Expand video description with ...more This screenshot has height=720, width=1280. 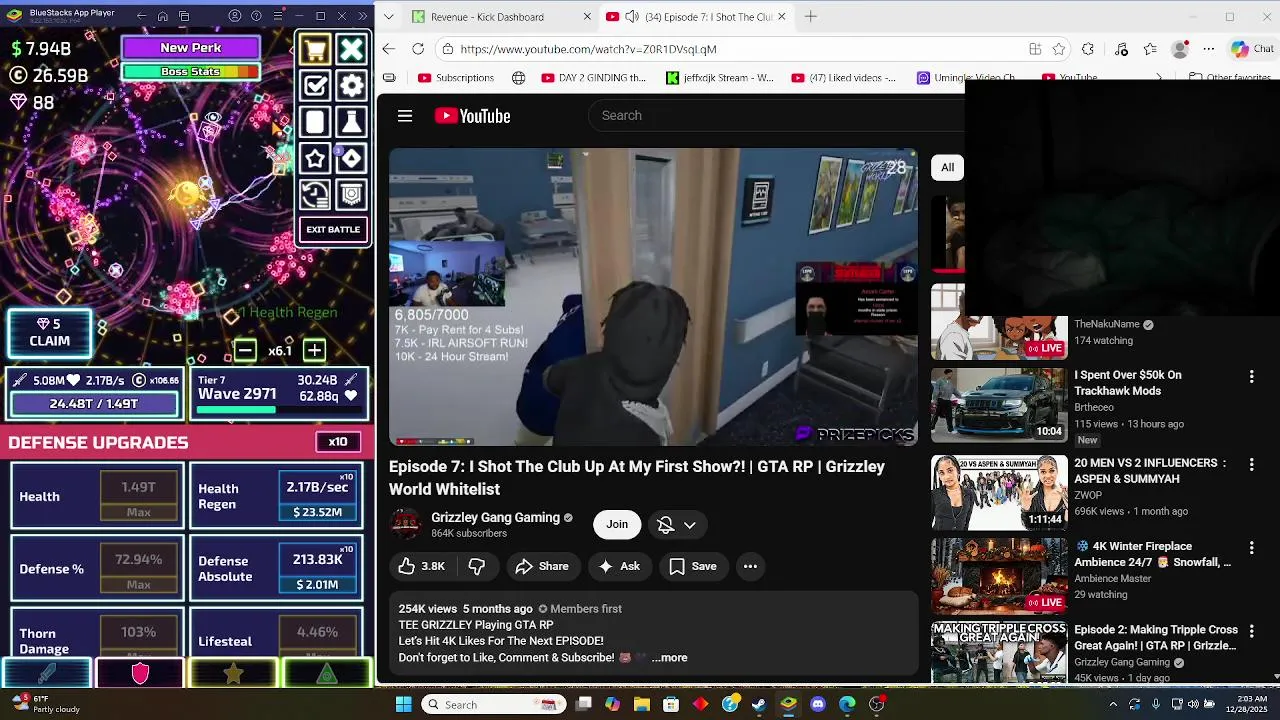tap(669, 658)
